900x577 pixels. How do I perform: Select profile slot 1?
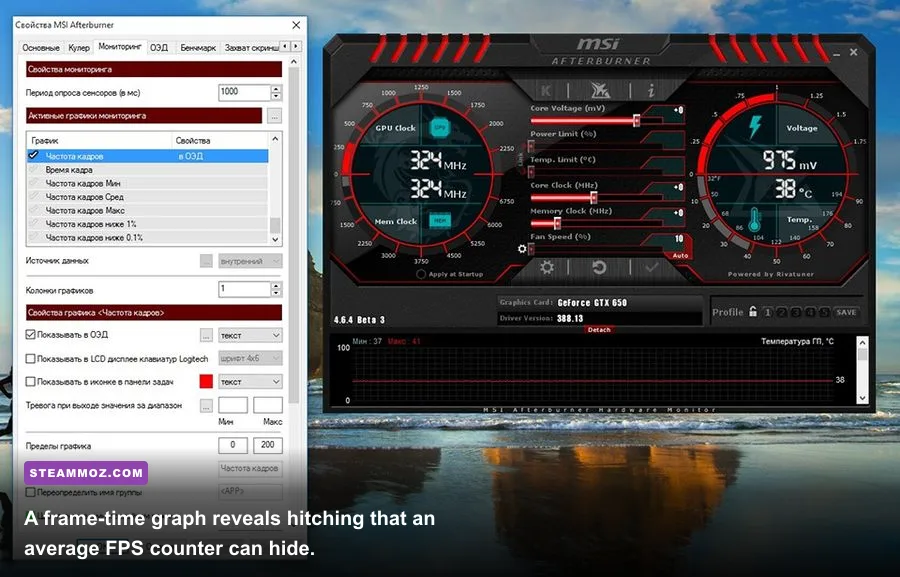[767, 312]
